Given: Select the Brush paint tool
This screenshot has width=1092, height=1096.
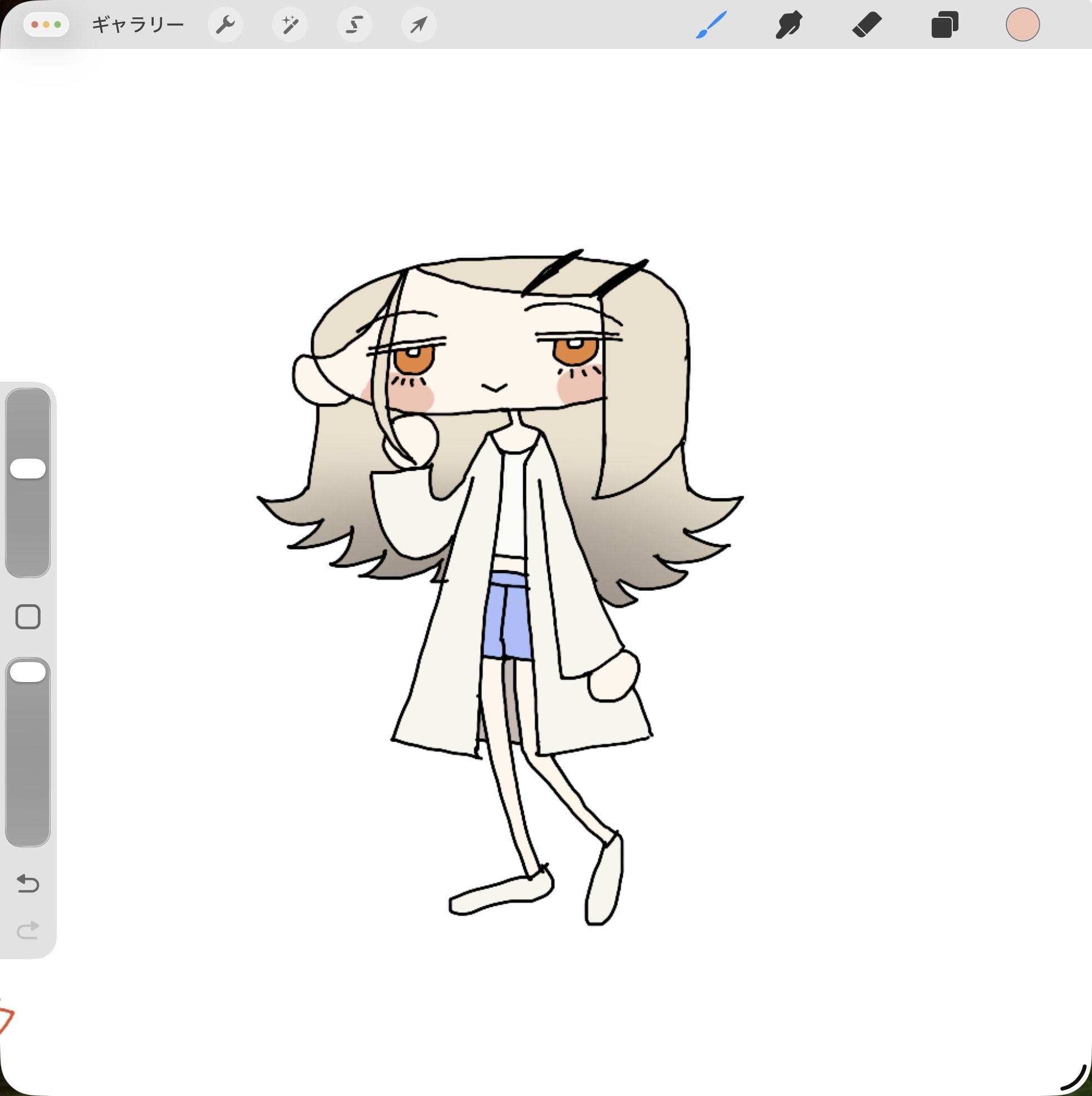Looking at the screenshot, I should point(711,25).
